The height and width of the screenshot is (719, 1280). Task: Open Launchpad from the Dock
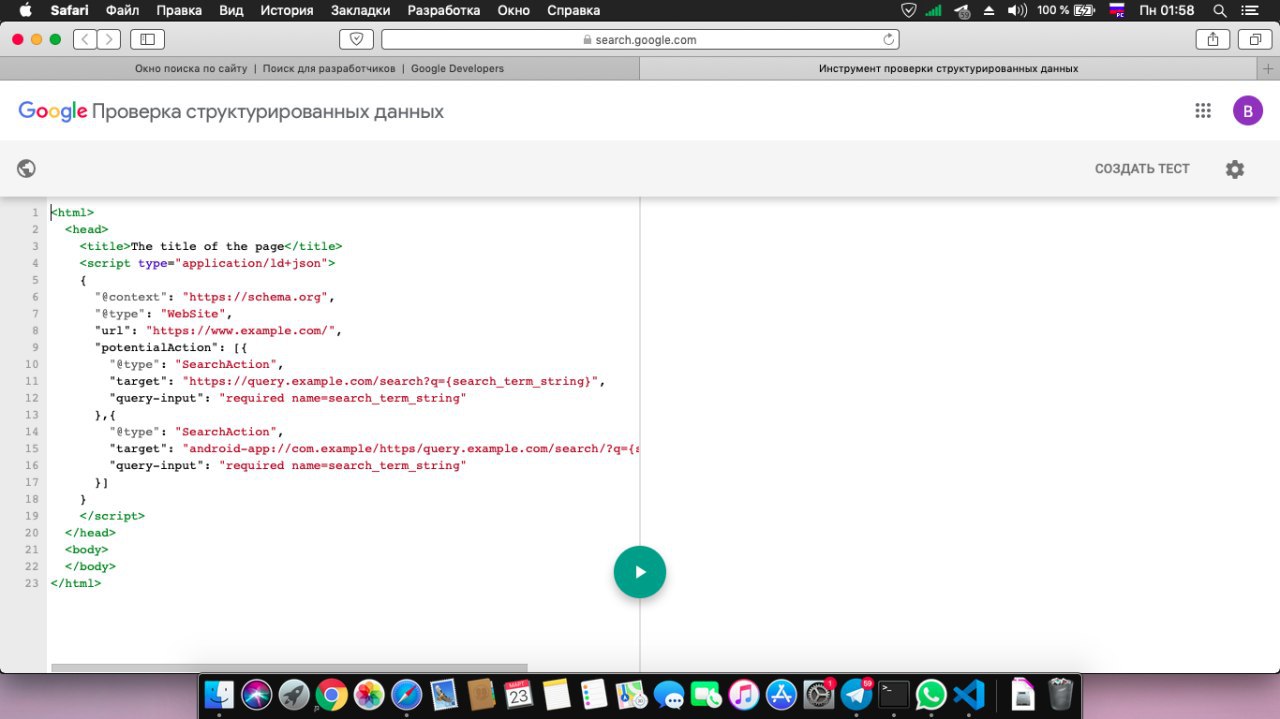click(294, 694)
